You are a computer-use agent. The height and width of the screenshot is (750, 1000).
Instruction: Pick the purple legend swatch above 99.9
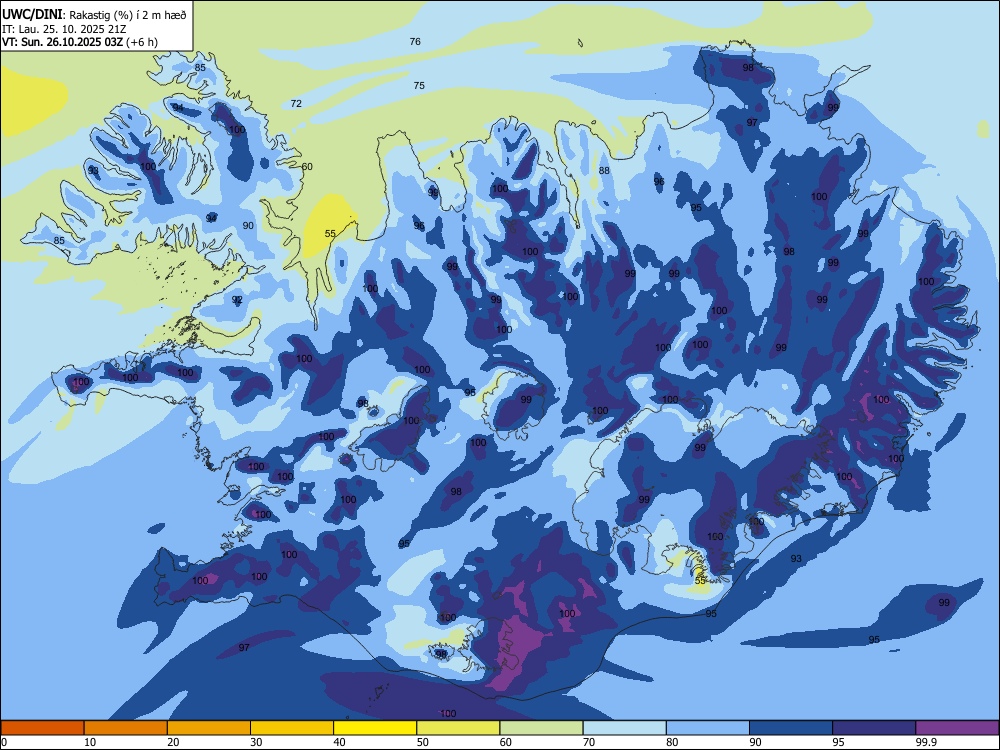click(957, 728)
